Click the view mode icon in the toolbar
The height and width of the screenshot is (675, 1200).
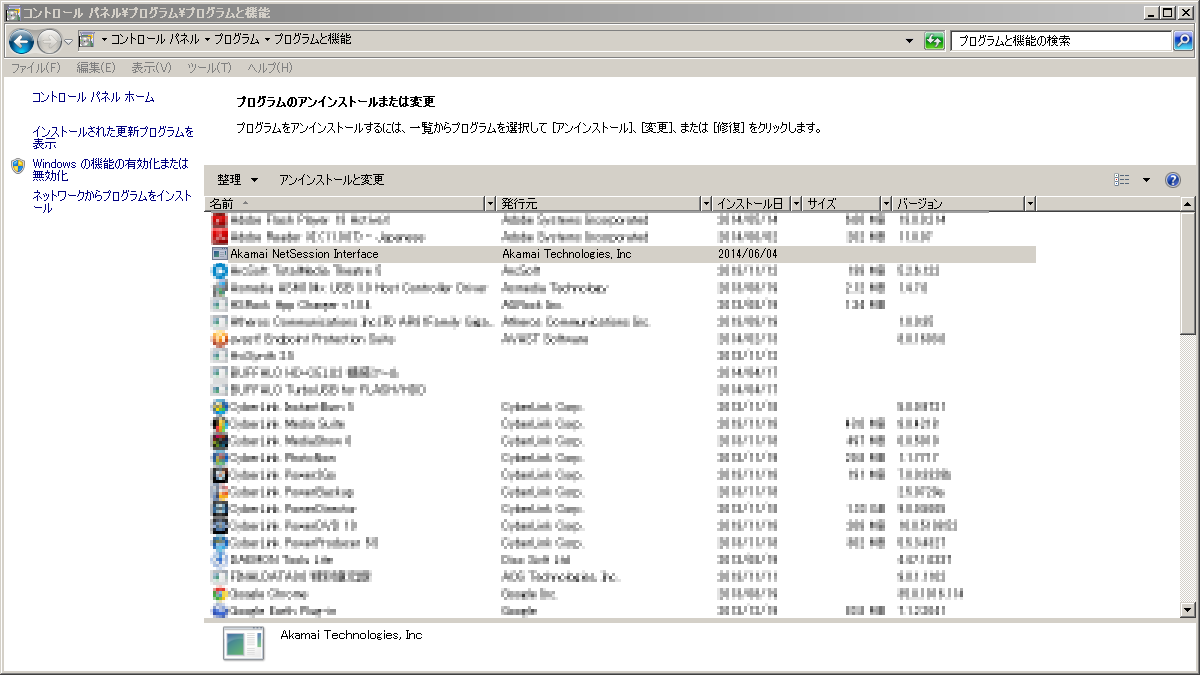point(1122,180)
